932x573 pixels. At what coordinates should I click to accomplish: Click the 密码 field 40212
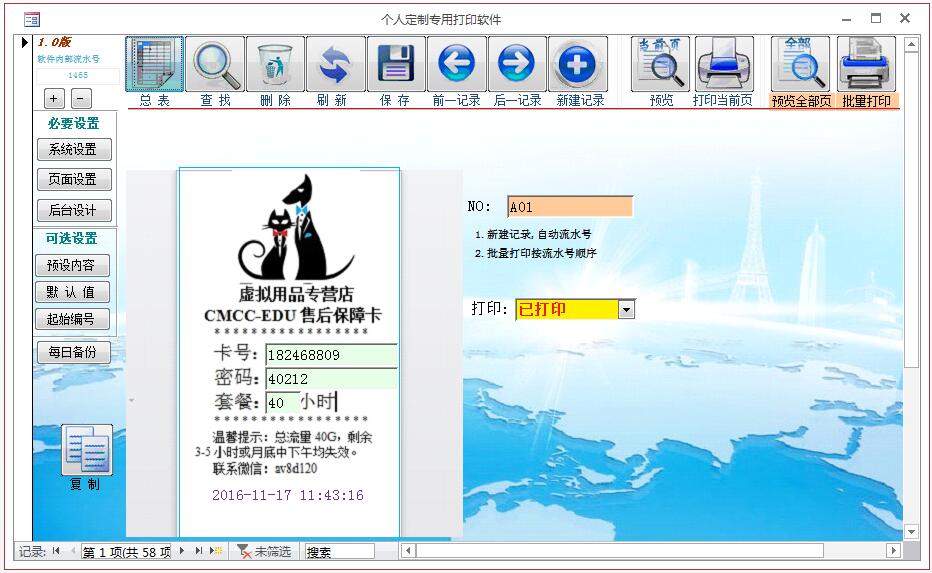pyautogui.click(x=331, y=379)
